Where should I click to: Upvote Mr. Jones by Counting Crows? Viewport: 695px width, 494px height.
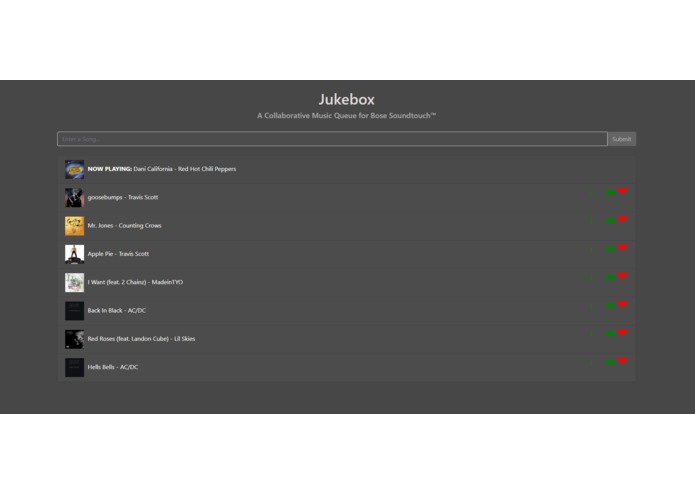pyautogui.click(x=610, y=220)
